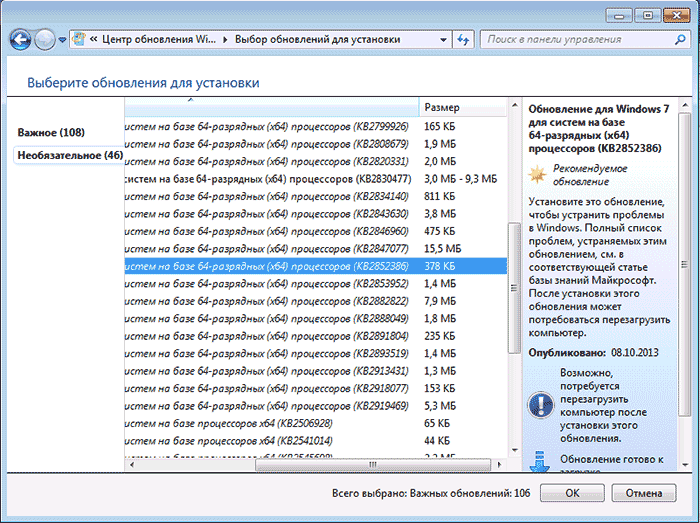Select the update row KB2820331
700x523 pixels.
click(316, 162)
